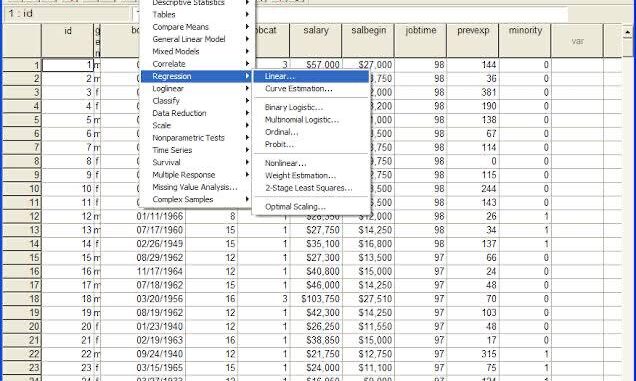Select the Regression menu entry
This screenshot has height=381, width=636.
click(x=197, y=76)
